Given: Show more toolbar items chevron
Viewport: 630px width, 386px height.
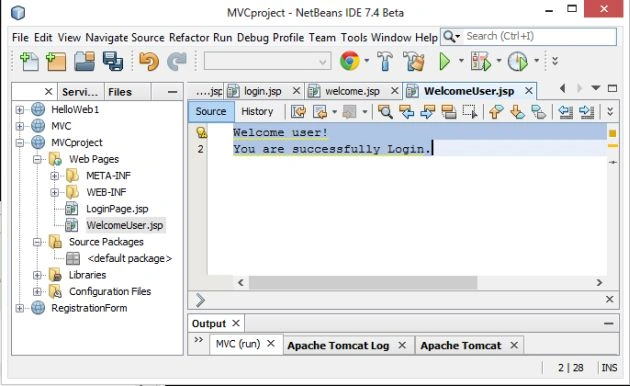Looking at the screenshot, I should pyautogui.click(x=555, y=61).
